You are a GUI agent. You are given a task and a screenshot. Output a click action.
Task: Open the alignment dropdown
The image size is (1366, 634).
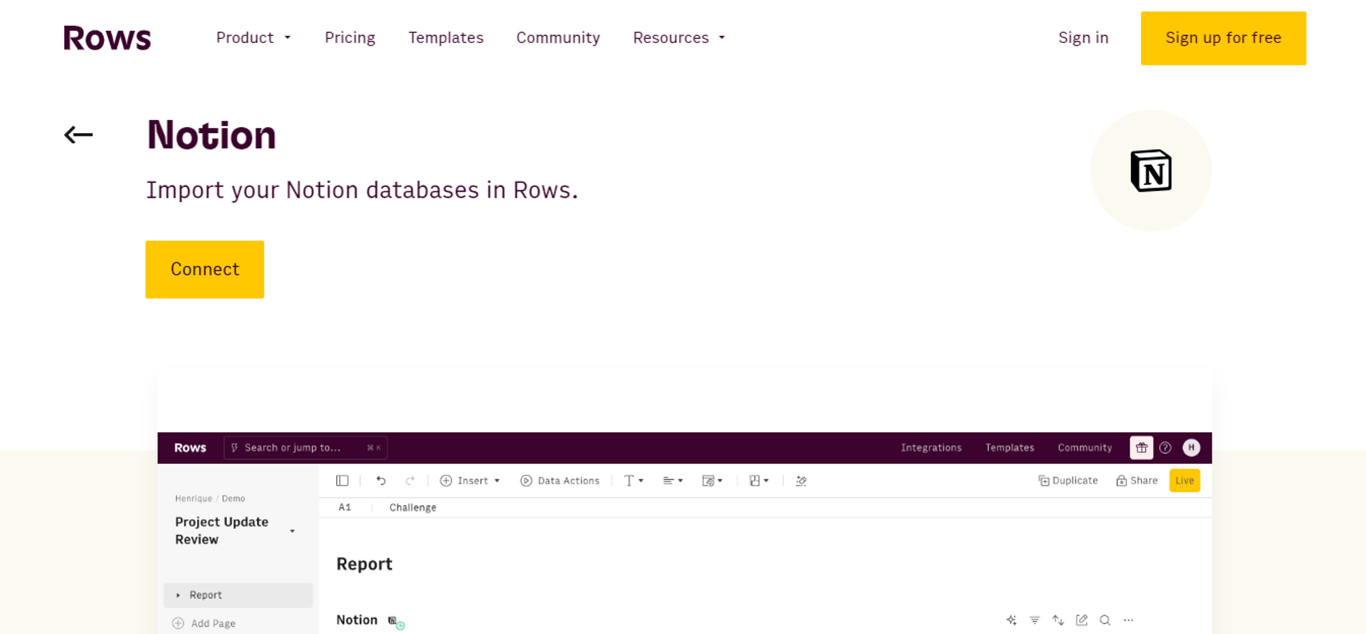coord(673,481)
